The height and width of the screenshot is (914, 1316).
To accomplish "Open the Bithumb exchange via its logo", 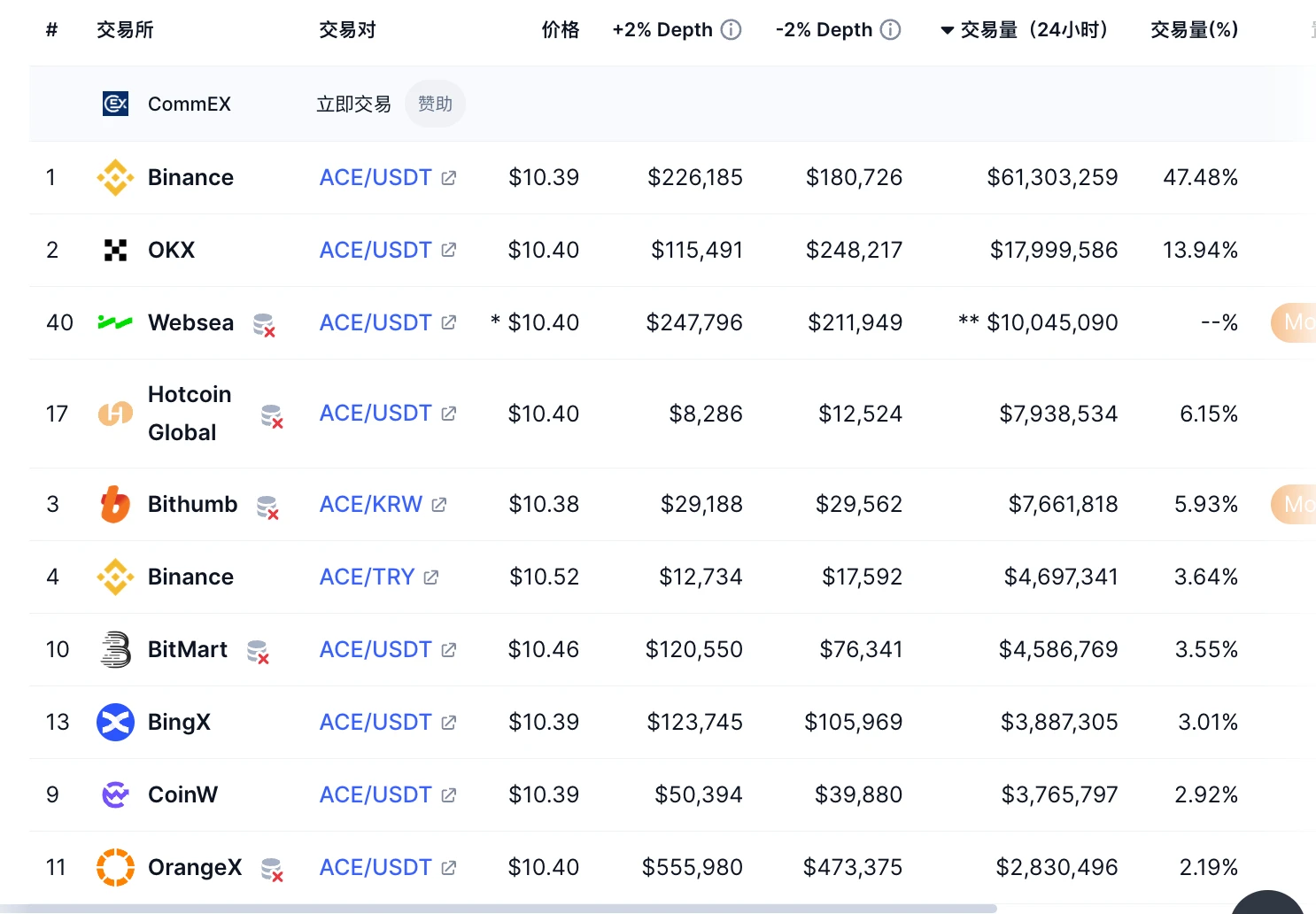I will pyautogui.click(x=114, y=504).
